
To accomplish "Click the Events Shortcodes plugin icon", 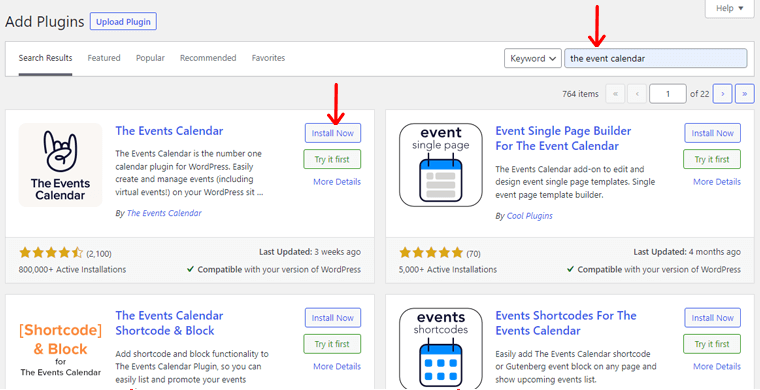I will pos(441,349).
